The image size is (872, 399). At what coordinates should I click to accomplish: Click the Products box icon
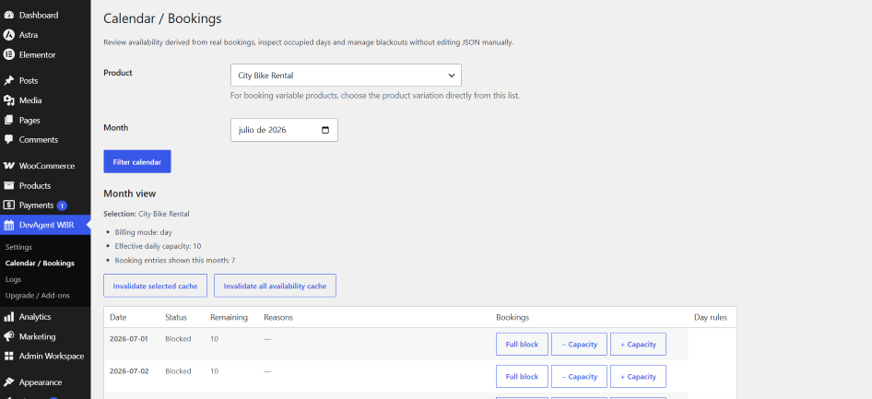click(x=8, y=185)
